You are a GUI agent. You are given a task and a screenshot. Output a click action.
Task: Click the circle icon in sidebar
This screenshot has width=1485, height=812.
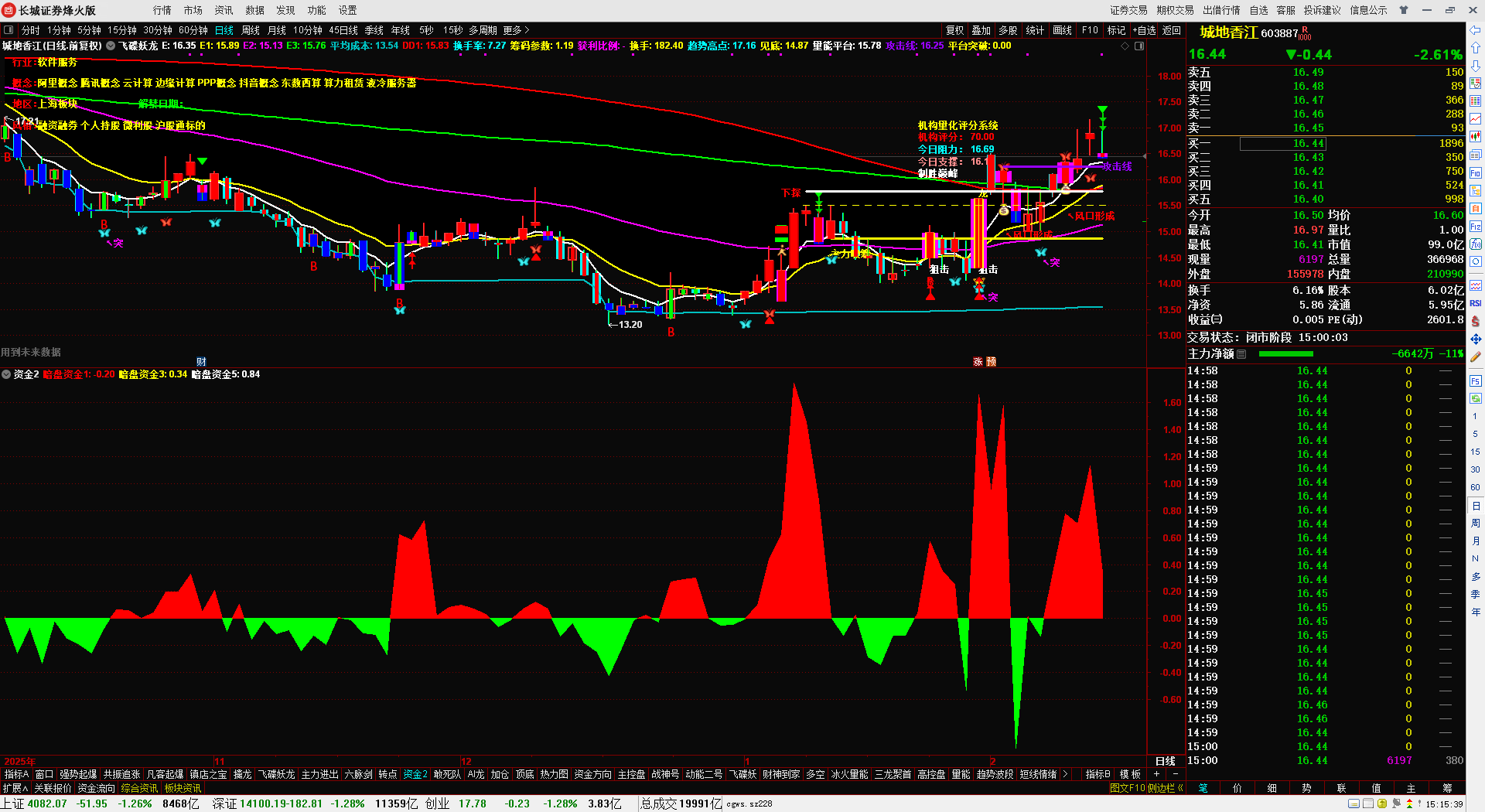[x=1475, y=262]
